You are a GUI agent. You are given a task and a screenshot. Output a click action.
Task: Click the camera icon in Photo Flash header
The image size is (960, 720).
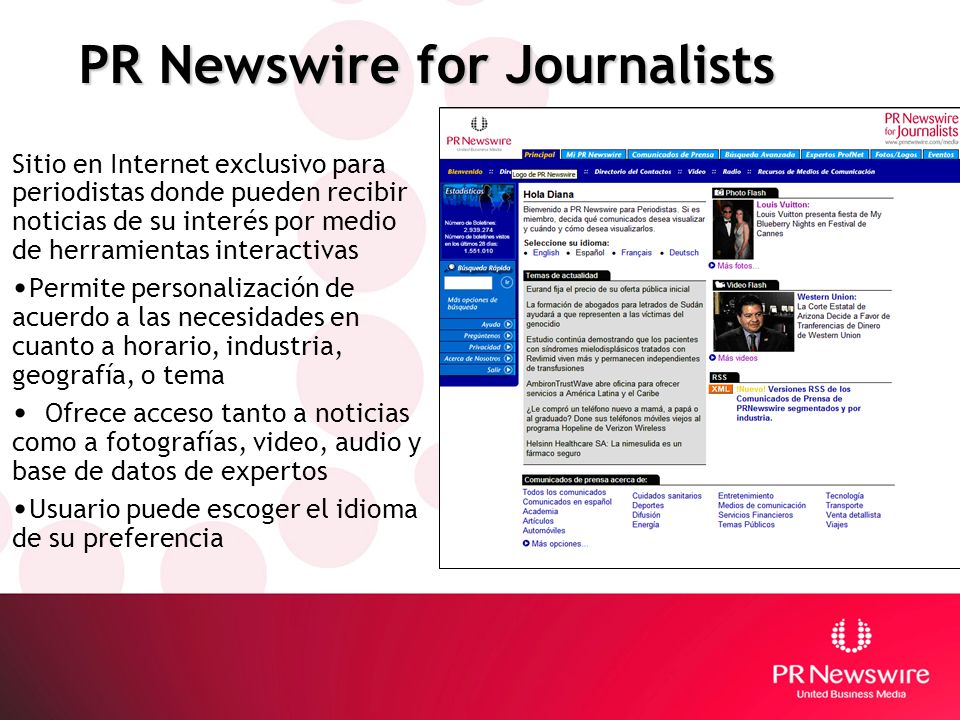click(719, 193)
